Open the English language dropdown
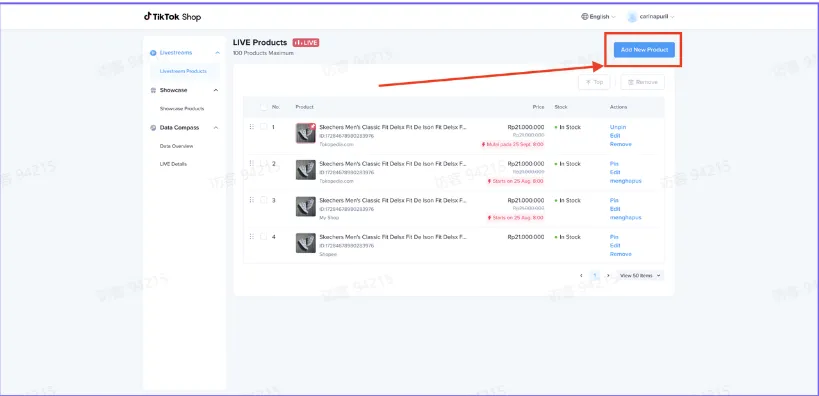The height and width of the screenshot is (396, 819). (x=599, y=17)
